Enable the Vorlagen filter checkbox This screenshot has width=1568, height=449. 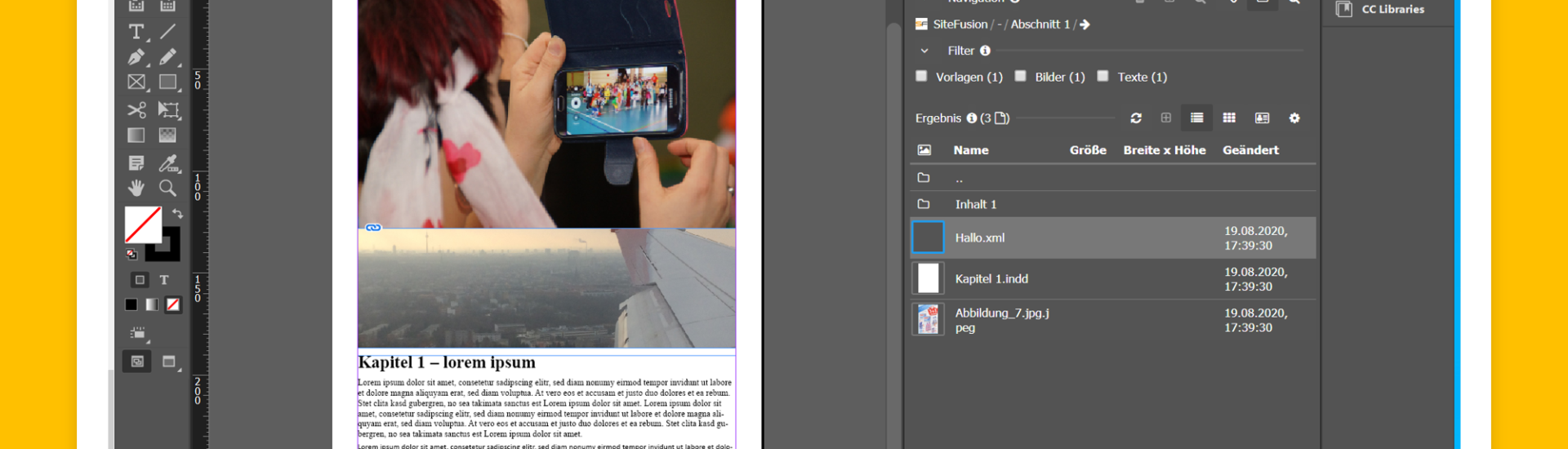[x=922, y=76]
